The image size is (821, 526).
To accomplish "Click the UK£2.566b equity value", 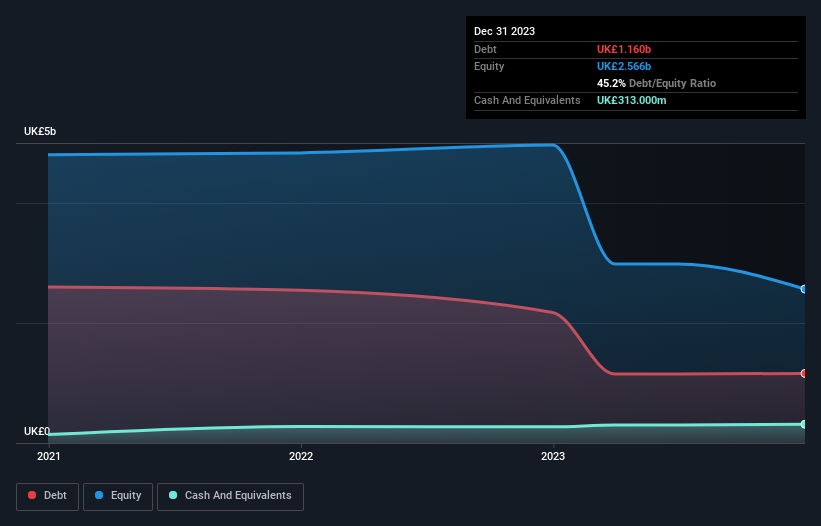I will (624, 66).
